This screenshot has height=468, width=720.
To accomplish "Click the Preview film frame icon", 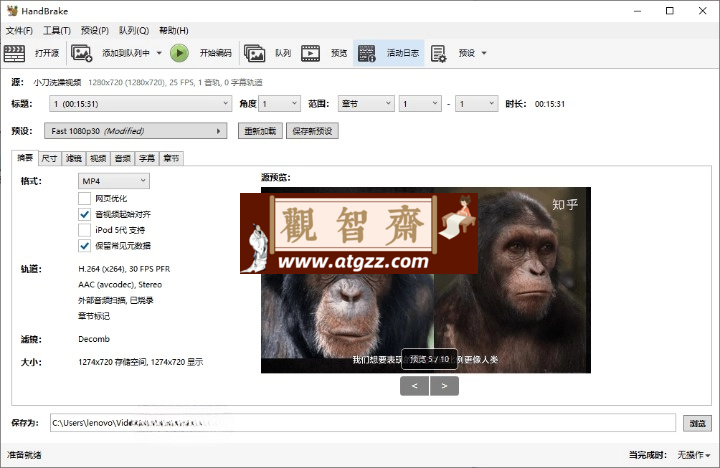I will [x=310, y=53].
